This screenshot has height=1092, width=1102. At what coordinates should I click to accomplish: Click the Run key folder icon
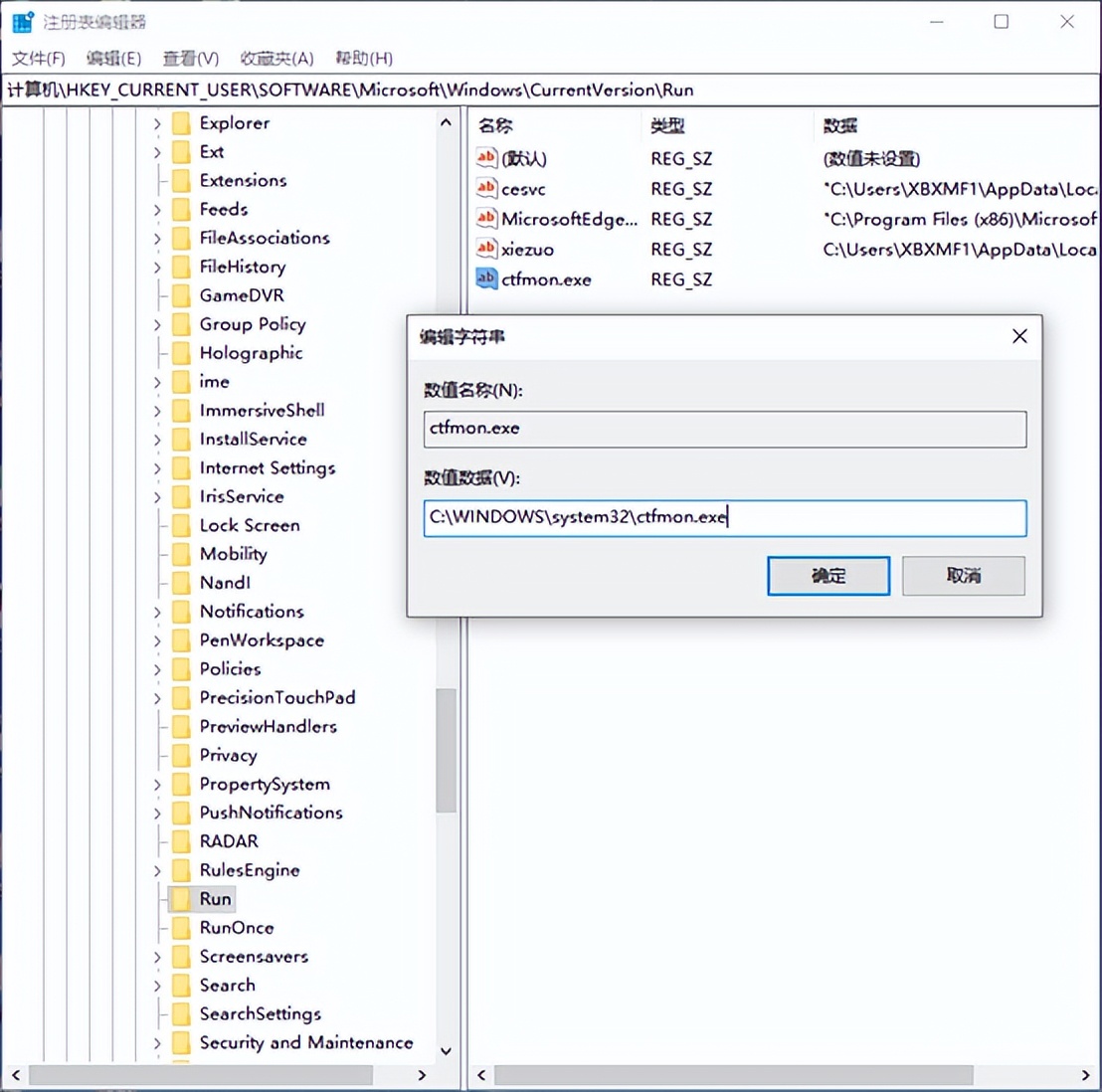[180, 898]
